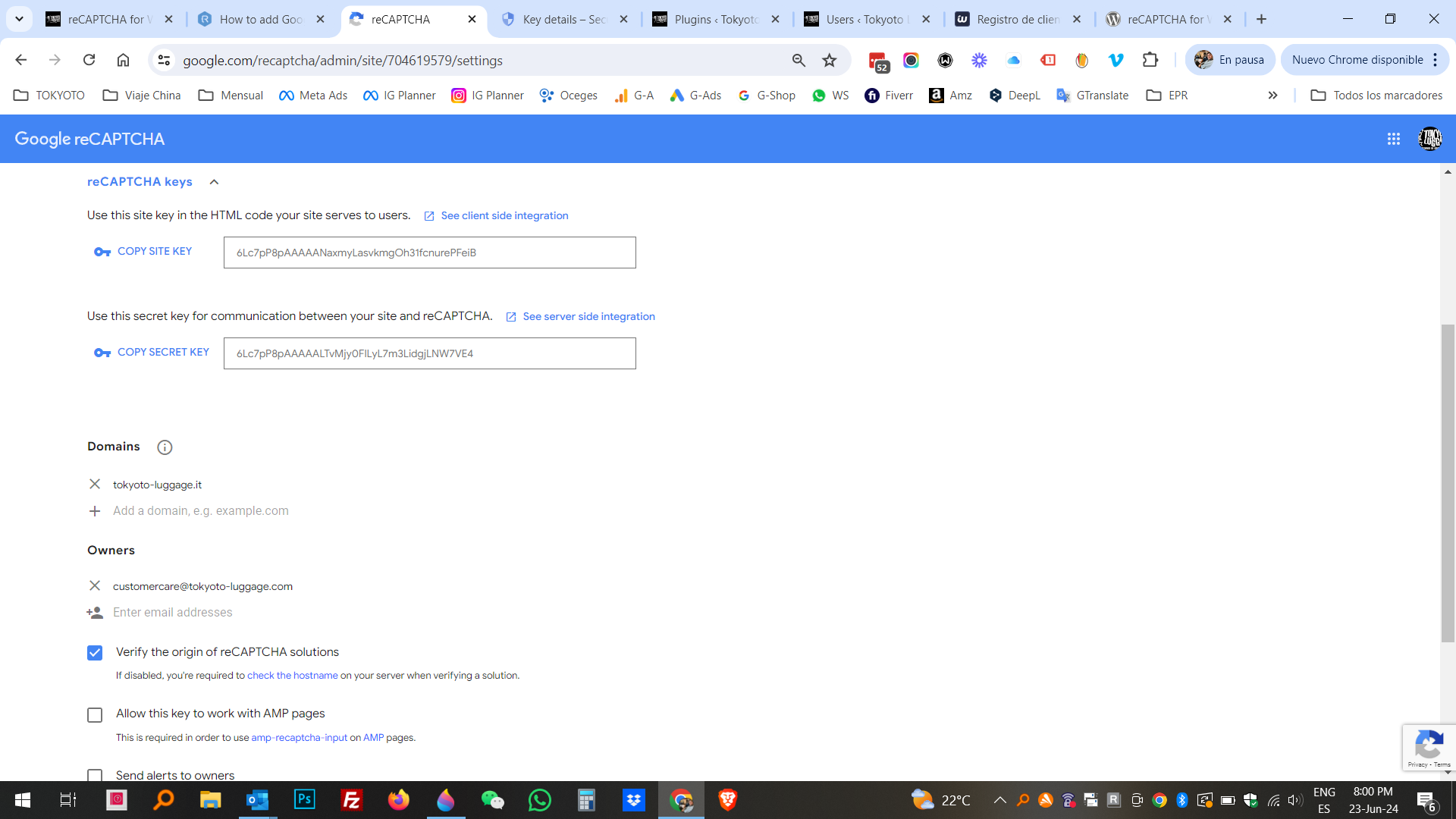This screenshot has width=1456, height=819.
Task: Copy the site key
Action: point(143,252)
